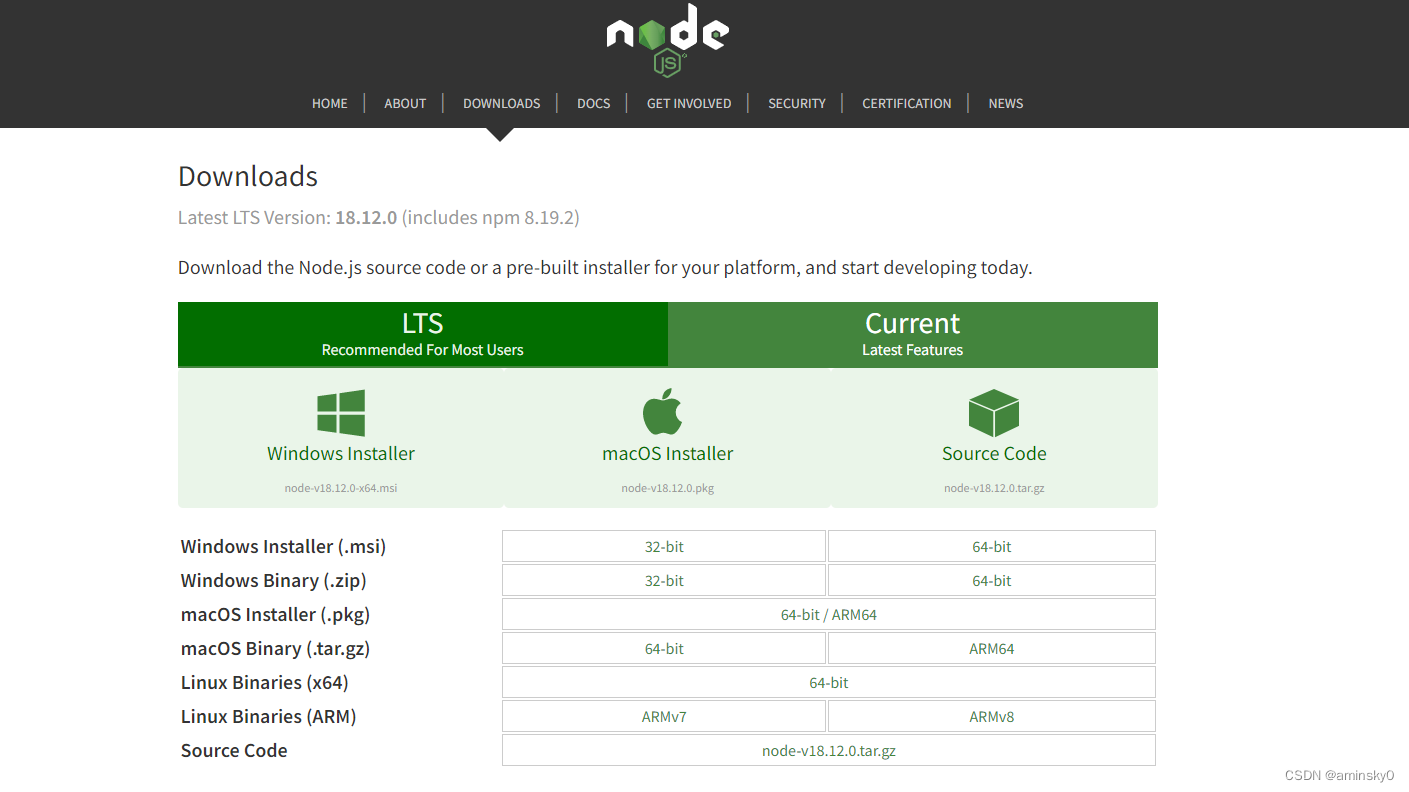Click the macOS Binary (.tar.gz) row label
Viewport: 1409px width, 792px height.
coord(275,649)
